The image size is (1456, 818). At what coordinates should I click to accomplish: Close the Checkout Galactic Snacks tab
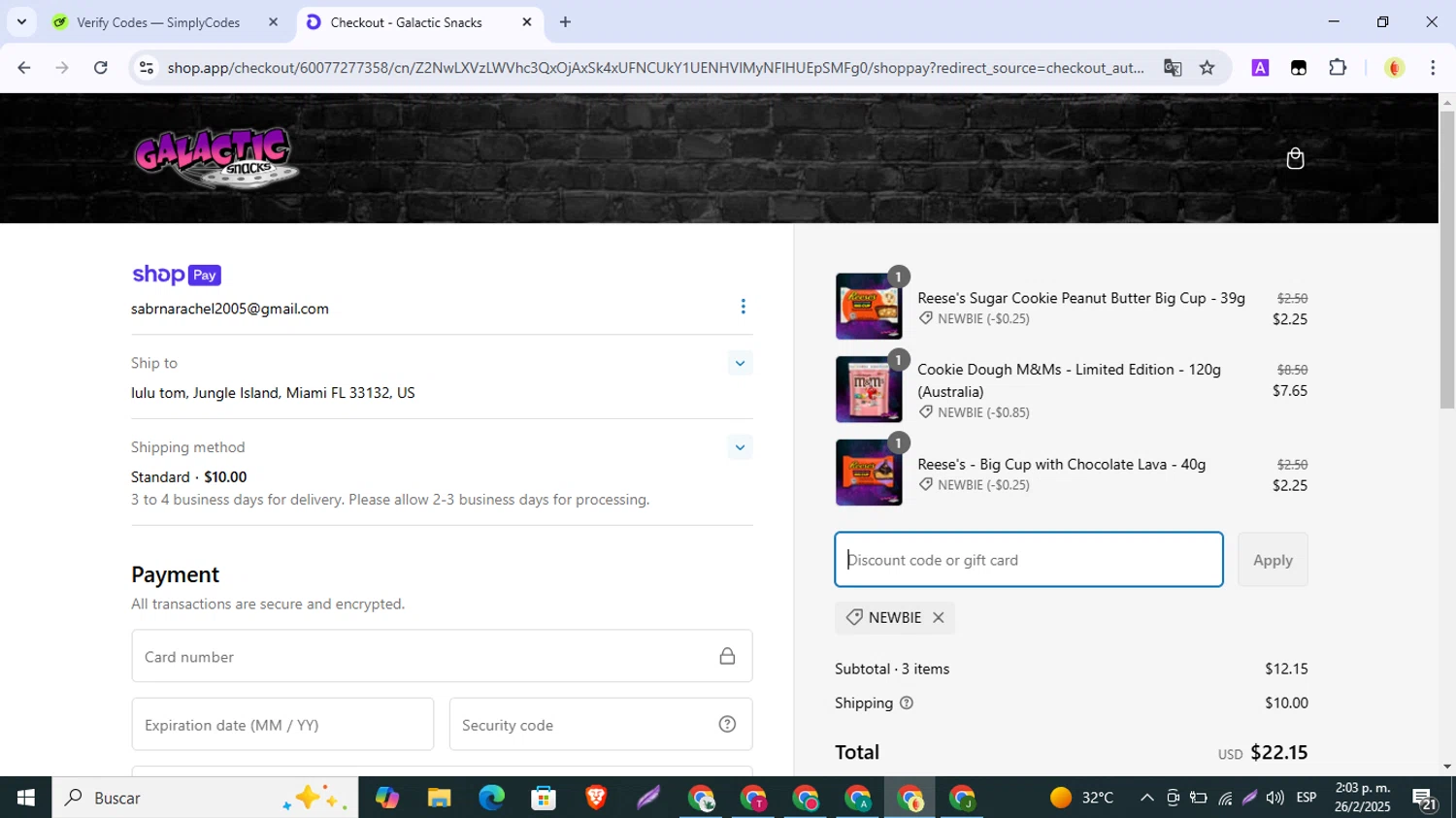coord(527,22)
